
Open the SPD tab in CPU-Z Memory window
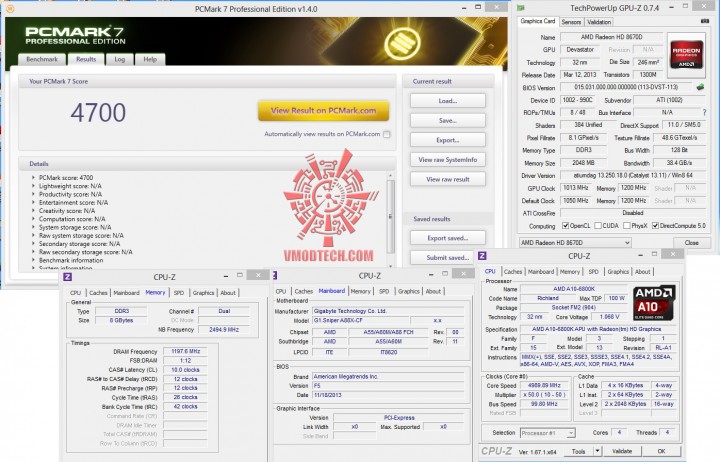click(179, 293)
